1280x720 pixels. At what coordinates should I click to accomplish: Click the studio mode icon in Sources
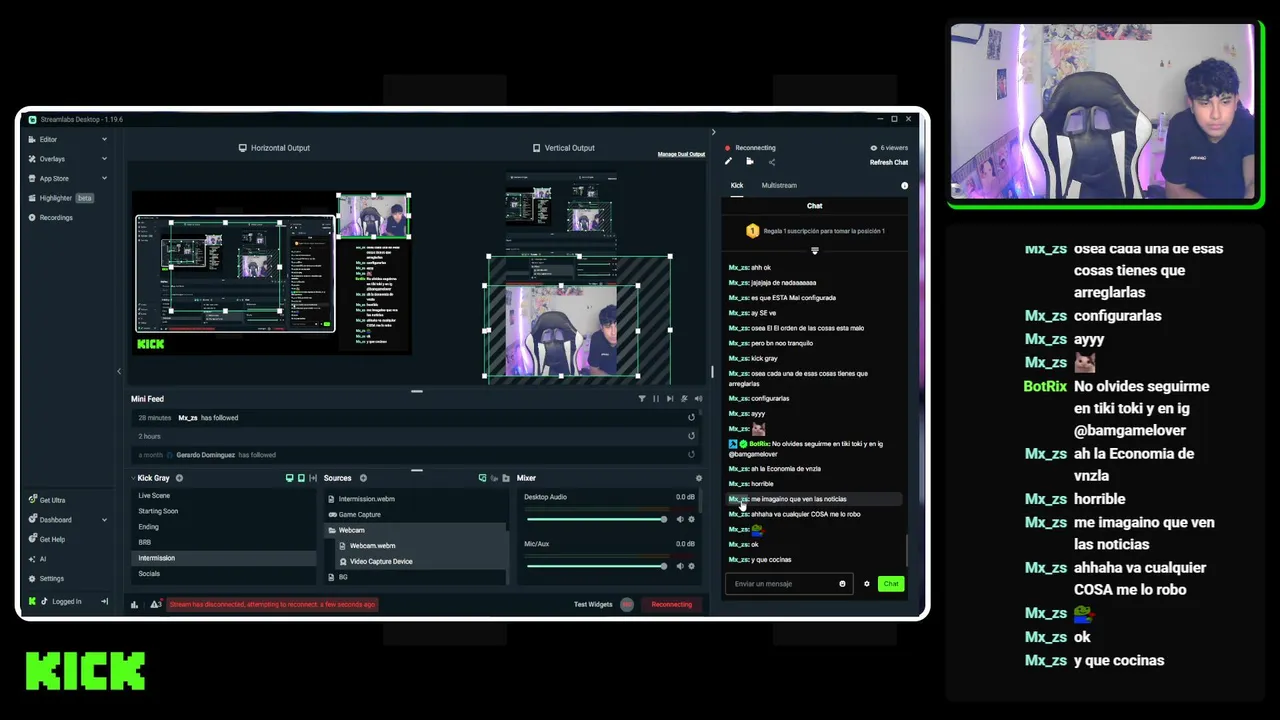pyautogui.click(x=494, y=478)
